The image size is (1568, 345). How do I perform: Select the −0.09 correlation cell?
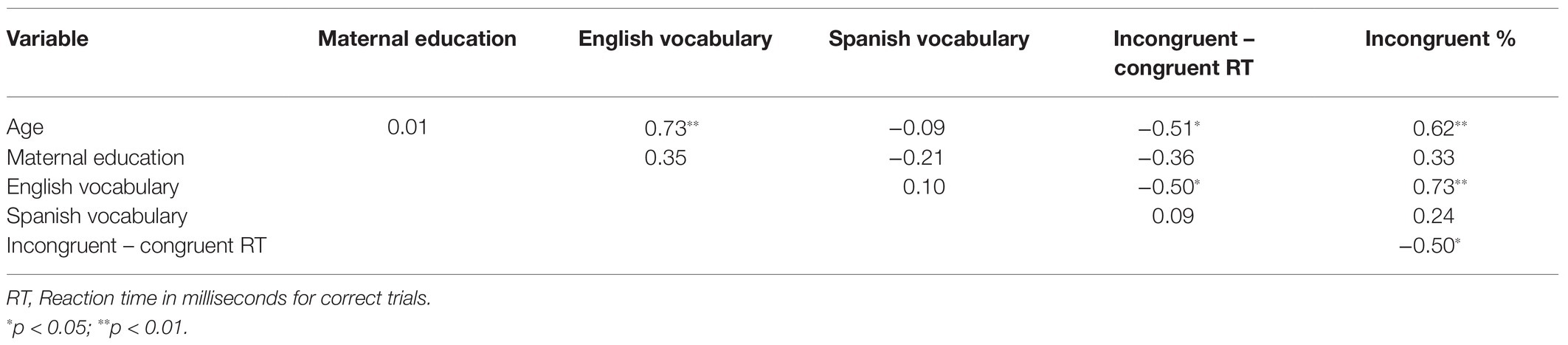[x=915, y=128]
